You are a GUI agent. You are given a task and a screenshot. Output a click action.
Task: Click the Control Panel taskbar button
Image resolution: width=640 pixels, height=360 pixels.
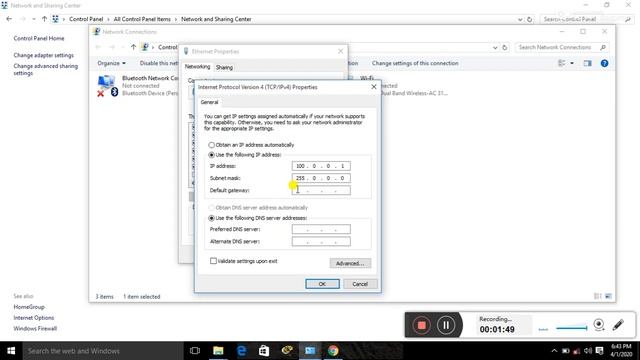pyautogui.click(x=310, y=351)
